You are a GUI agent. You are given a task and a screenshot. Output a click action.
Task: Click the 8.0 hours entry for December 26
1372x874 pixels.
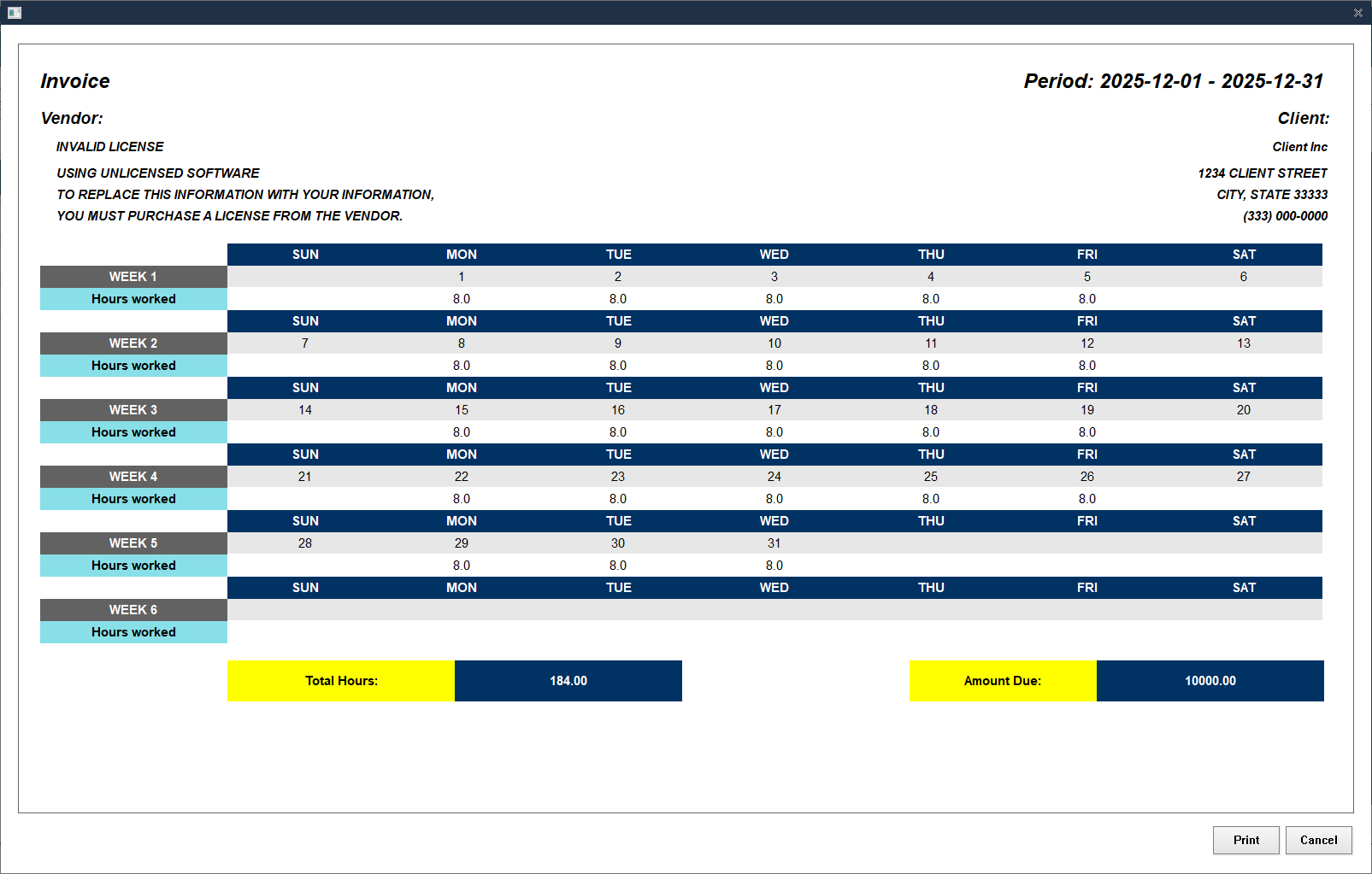[x=1086, y=498]
